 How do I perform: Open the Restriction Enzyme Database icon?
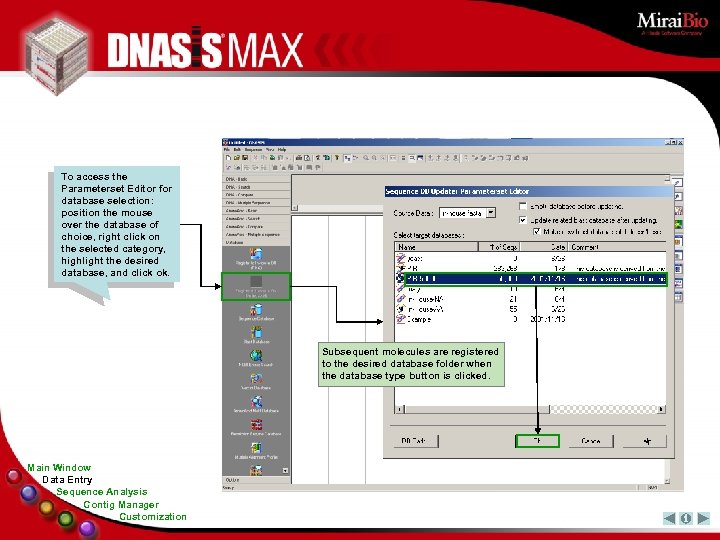[256, 427]
